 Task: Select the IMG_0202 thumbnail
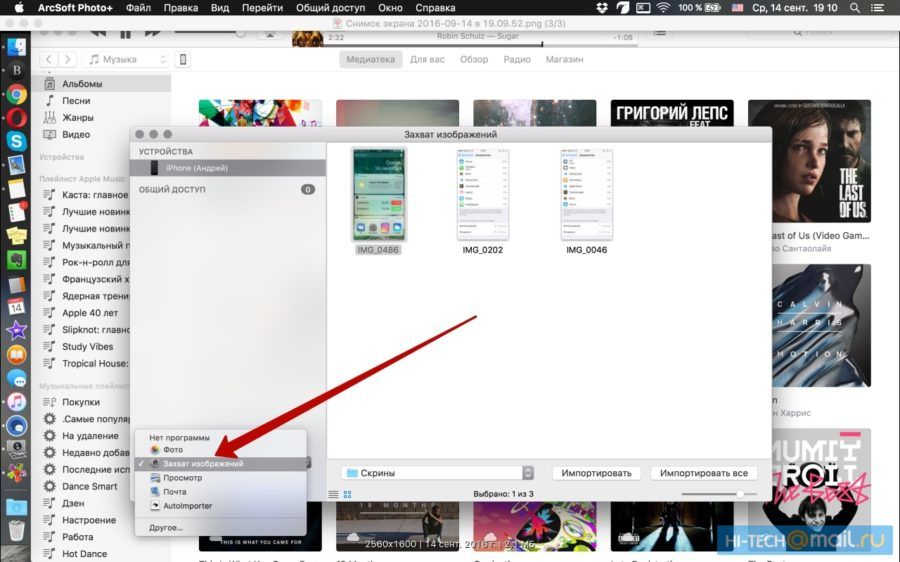[x=483, y=195]
